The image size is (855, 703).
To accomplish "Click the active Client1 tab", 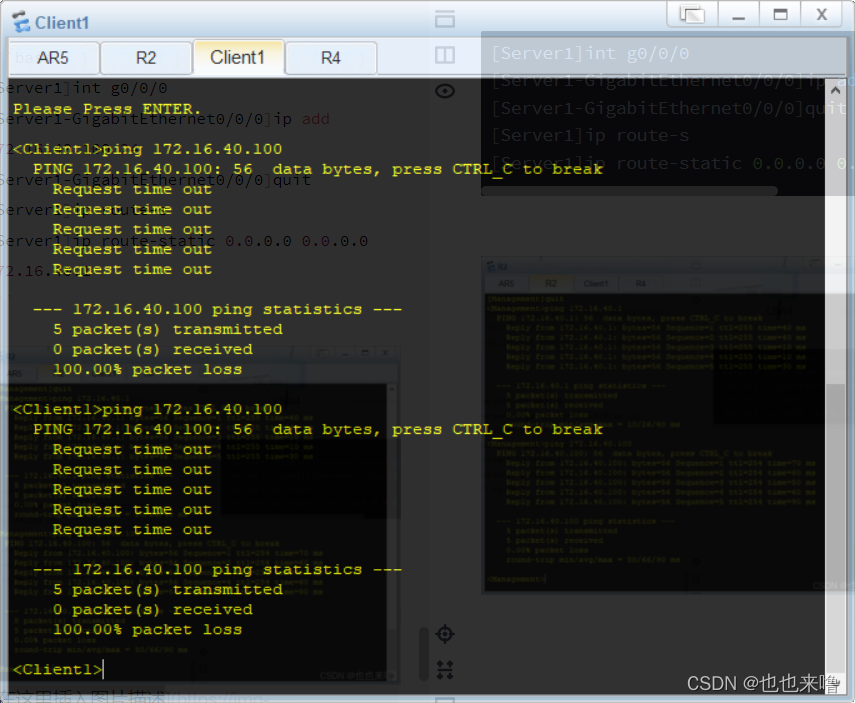I will 238,57.
